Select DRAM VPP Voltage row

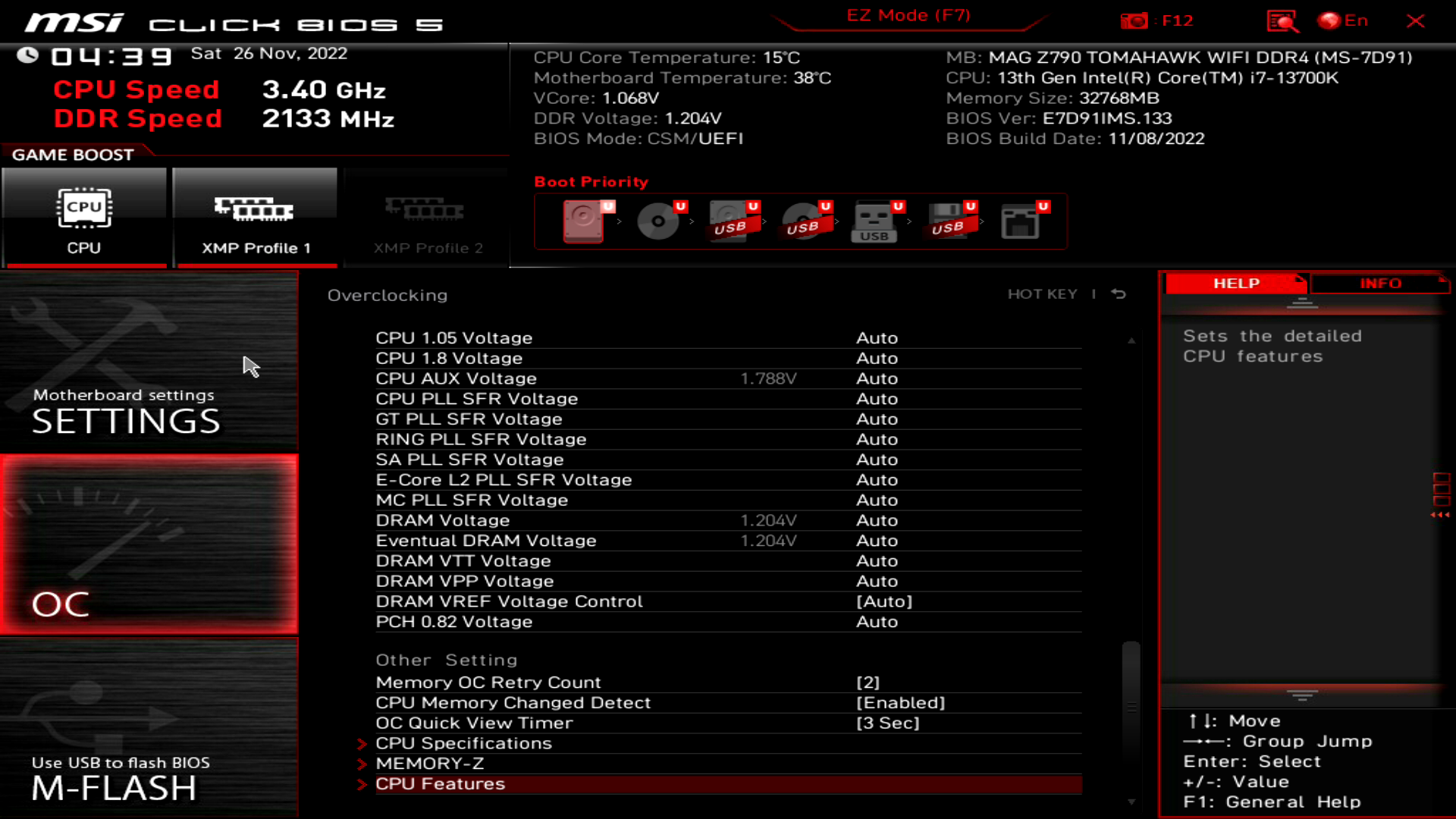728,582
